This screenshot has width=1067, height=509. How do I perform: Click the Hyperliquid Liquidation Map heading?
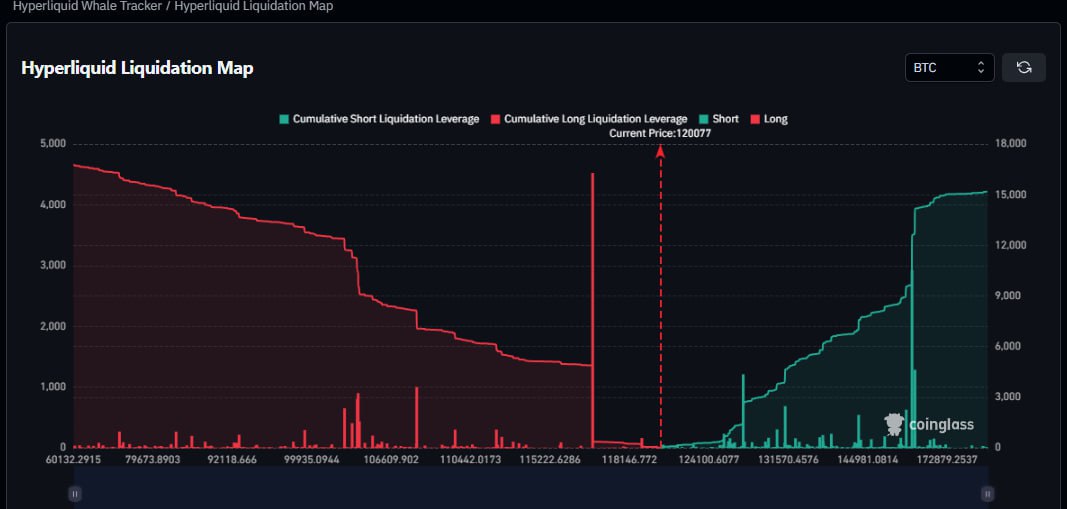point(137,68)
